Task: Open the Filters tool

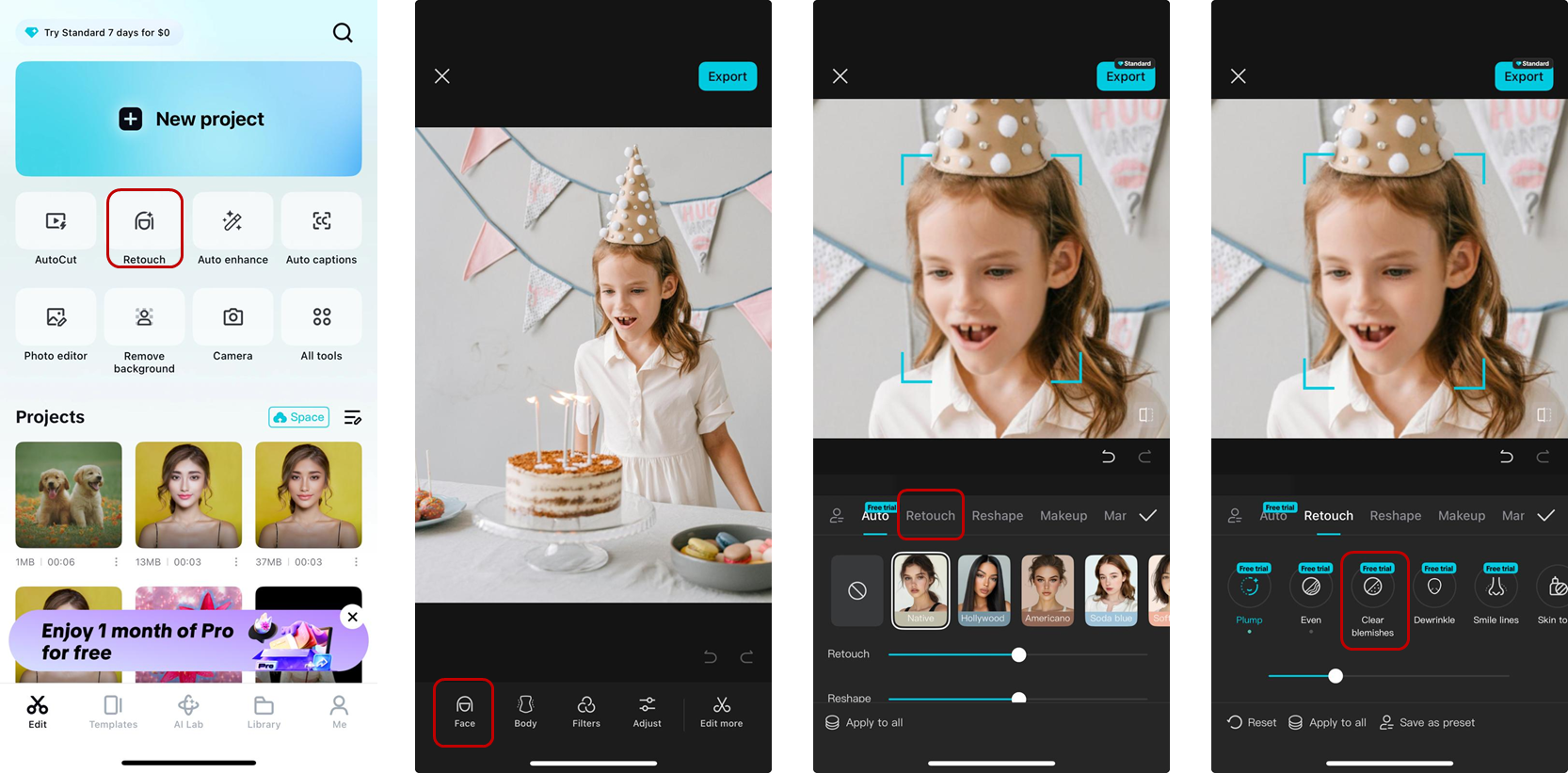Action: coord(586,712)
